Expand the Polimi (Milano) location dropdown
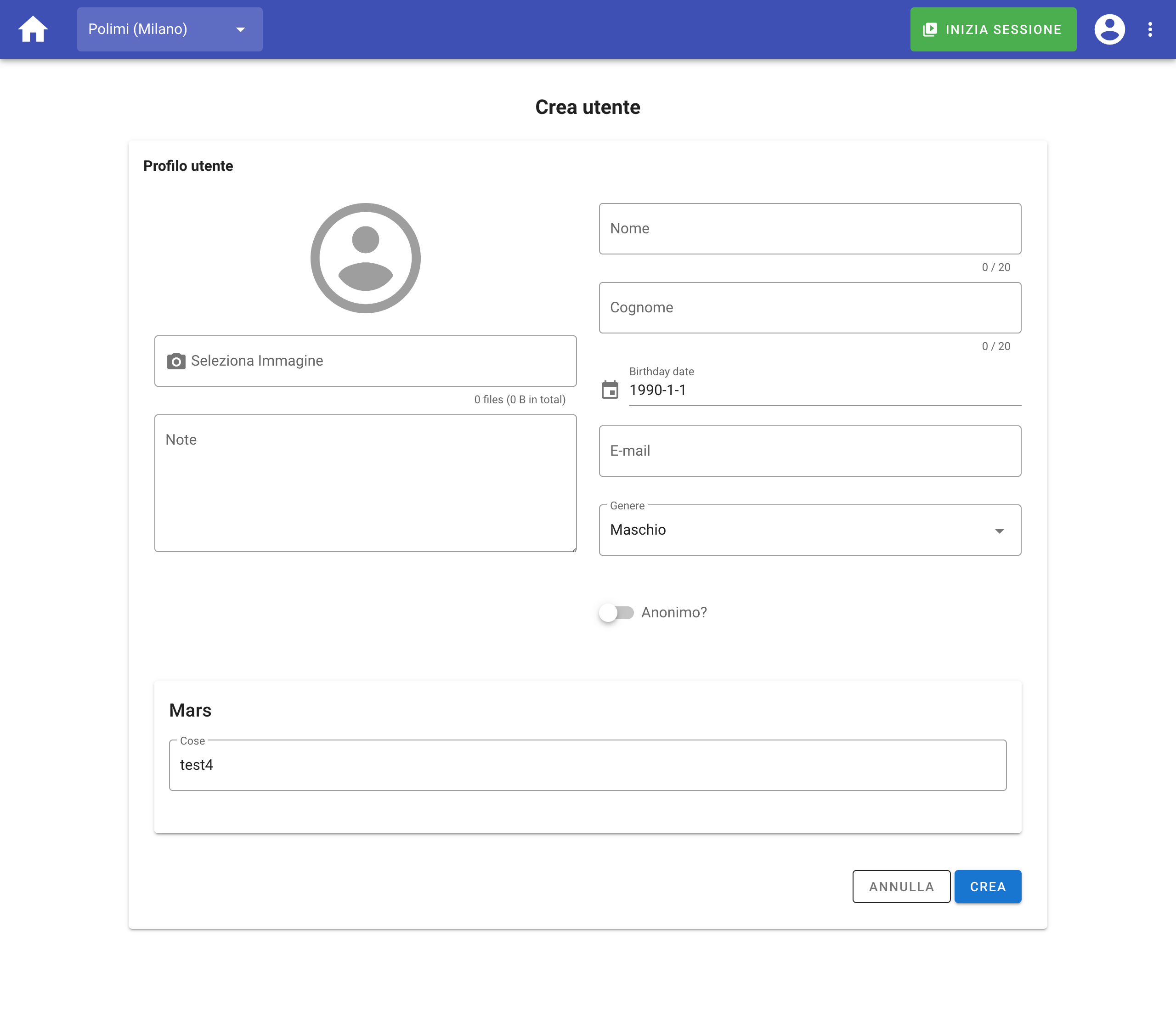This screenshot has height=1028, width=1176. 170,29
